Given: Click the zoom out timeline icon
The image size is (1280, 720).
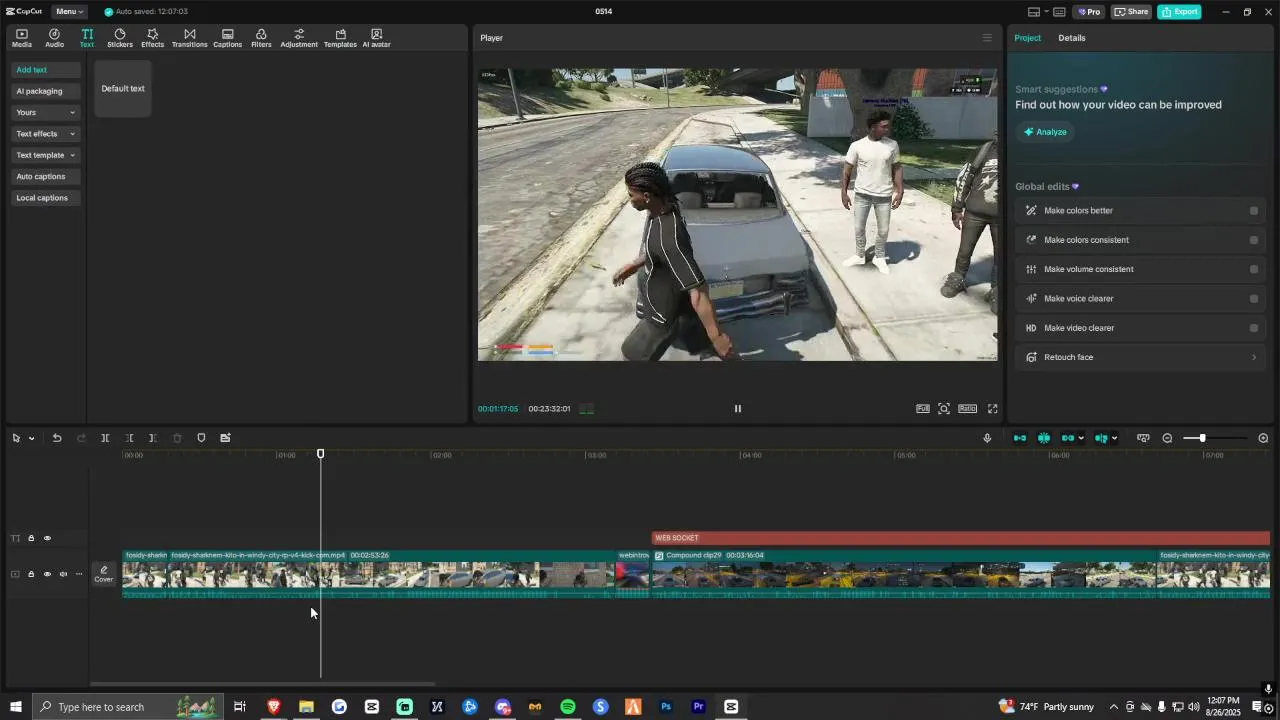Looking at the screenshot, I should pos(1167,438).
